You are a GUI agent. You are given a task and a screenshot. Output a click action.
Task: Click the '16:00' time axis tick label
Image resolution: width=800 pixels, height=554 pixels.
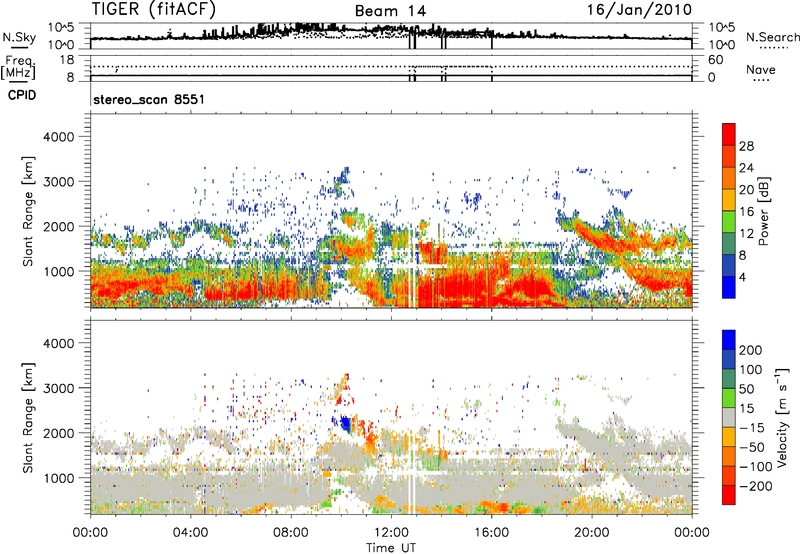point(491,533)
